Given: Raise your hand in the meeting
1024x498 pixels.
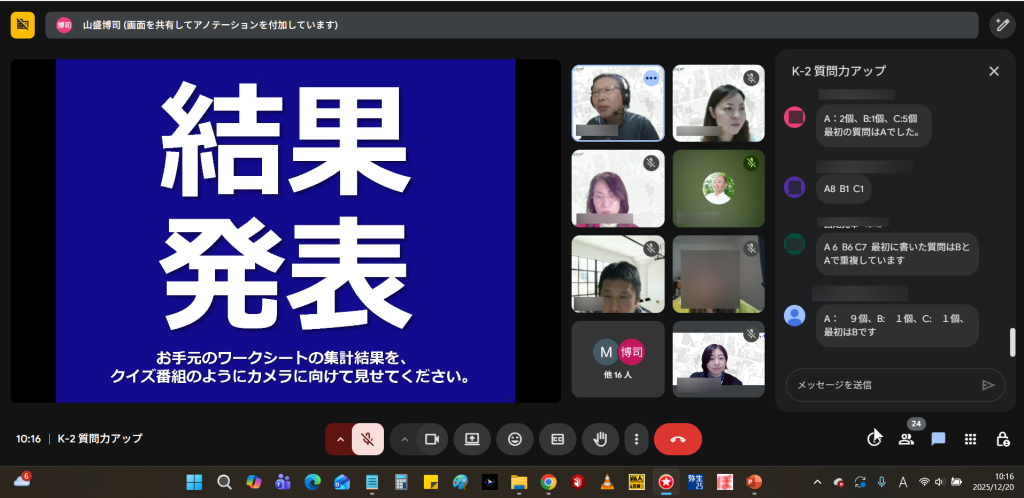Looking at the screenshot, I should click(600, 439).
